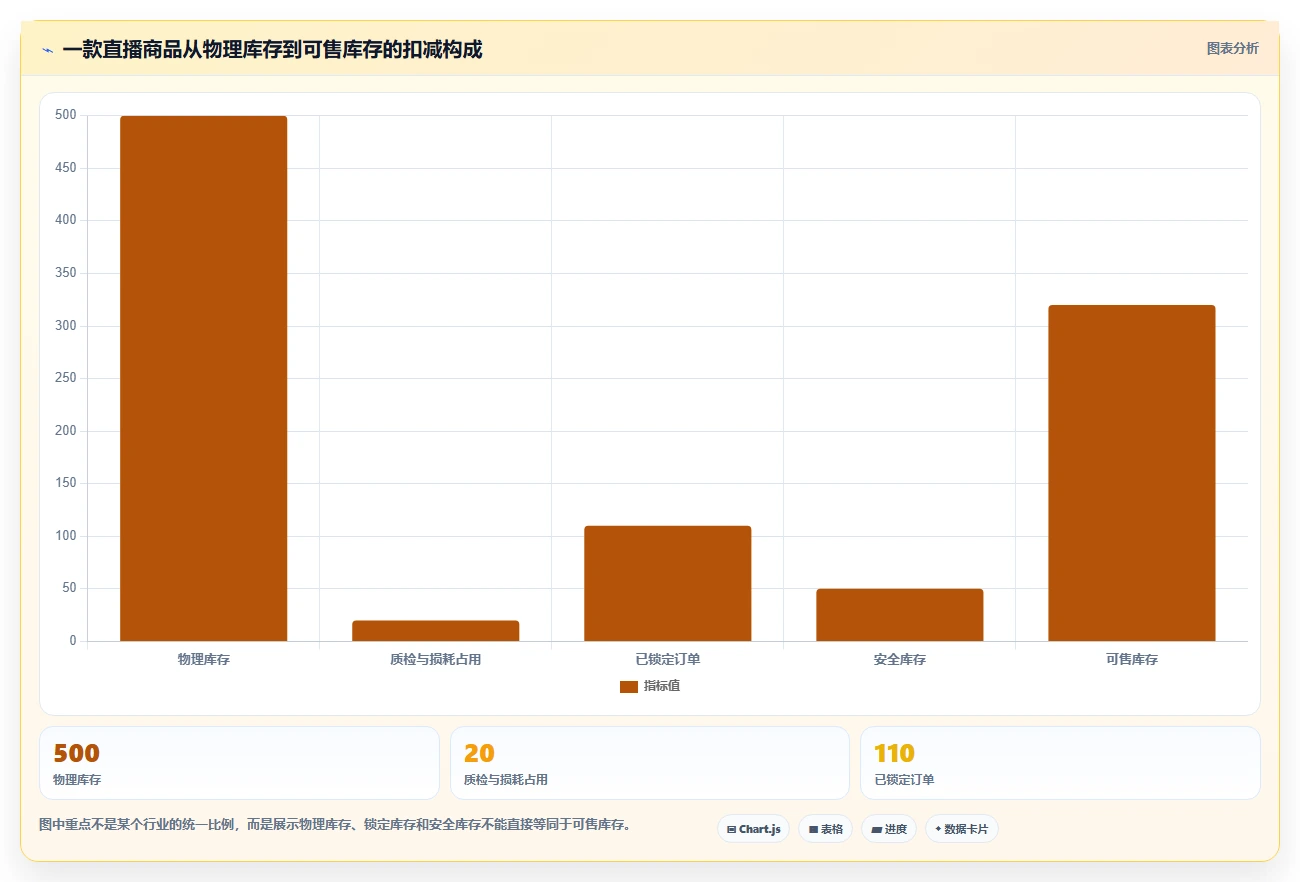Click the x-axis label 已锁定订单
This screenshot has width=1300, height=882.
point(668,660)
